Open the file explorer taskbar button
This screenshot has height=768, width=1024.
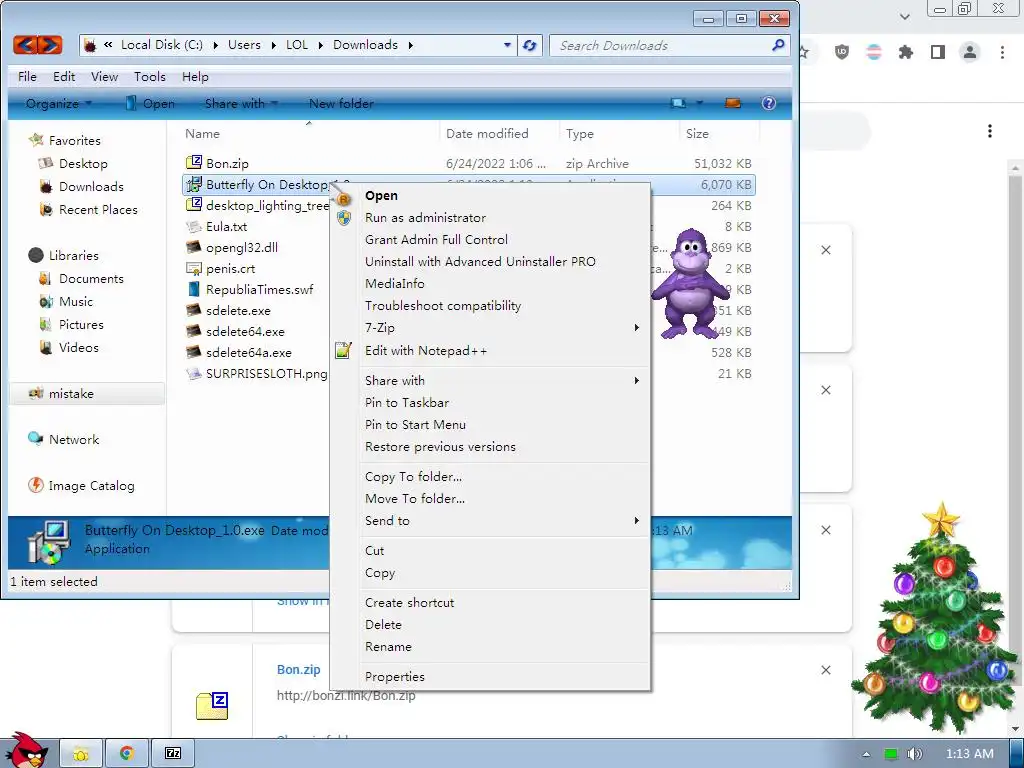(x=81, y=754)
